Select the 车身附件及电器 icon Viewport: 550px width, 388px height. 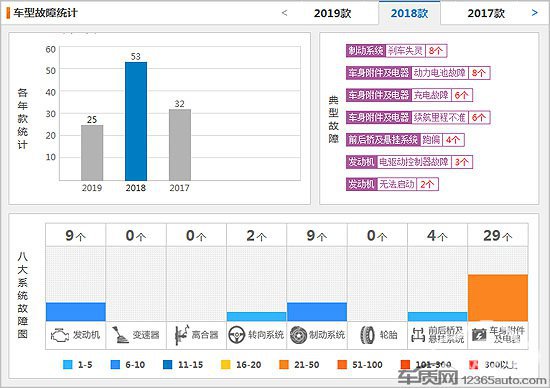point(478,335)
